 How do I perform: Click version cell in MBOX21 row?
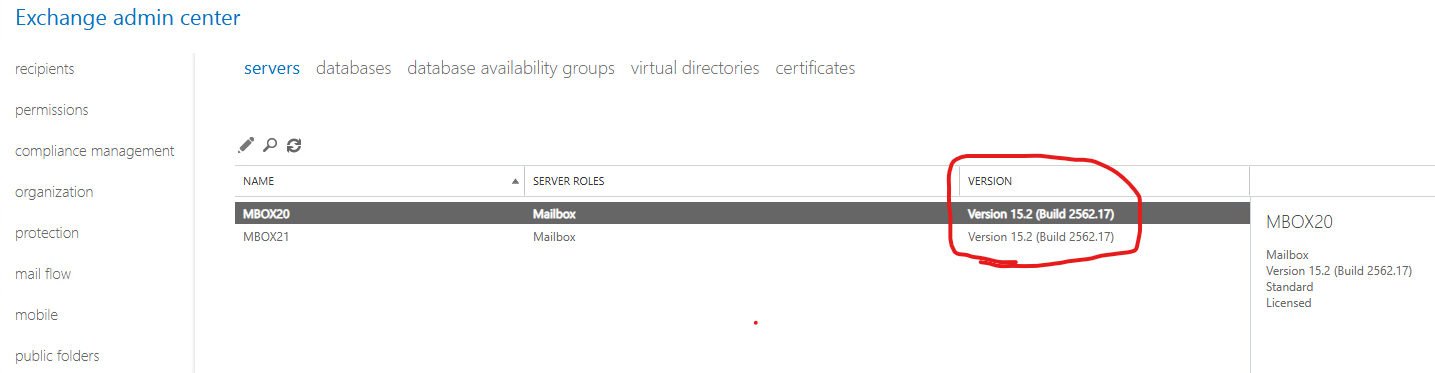[x=1041, y=237]
